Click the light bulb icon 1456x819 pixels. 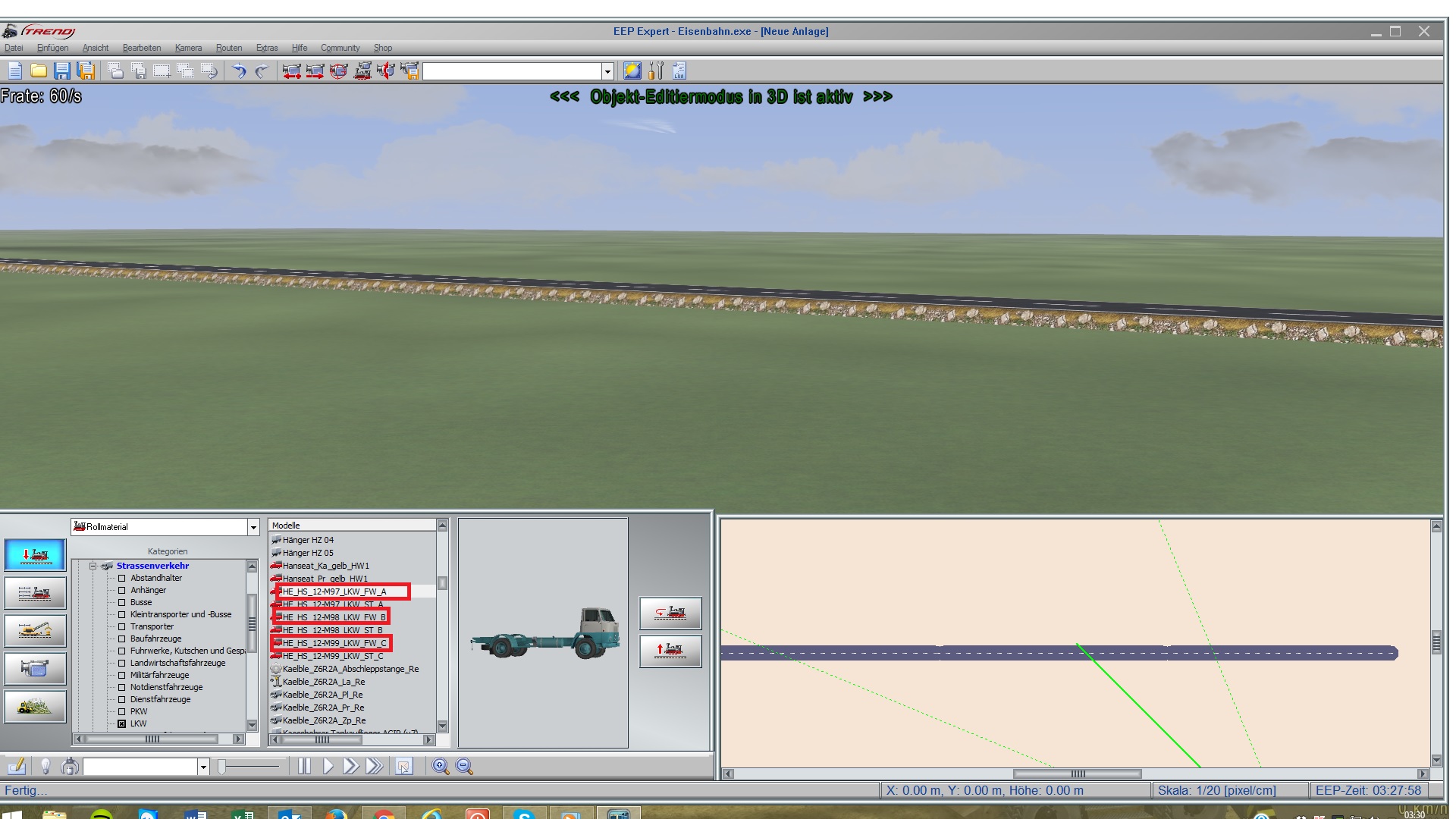click(45, 767)
